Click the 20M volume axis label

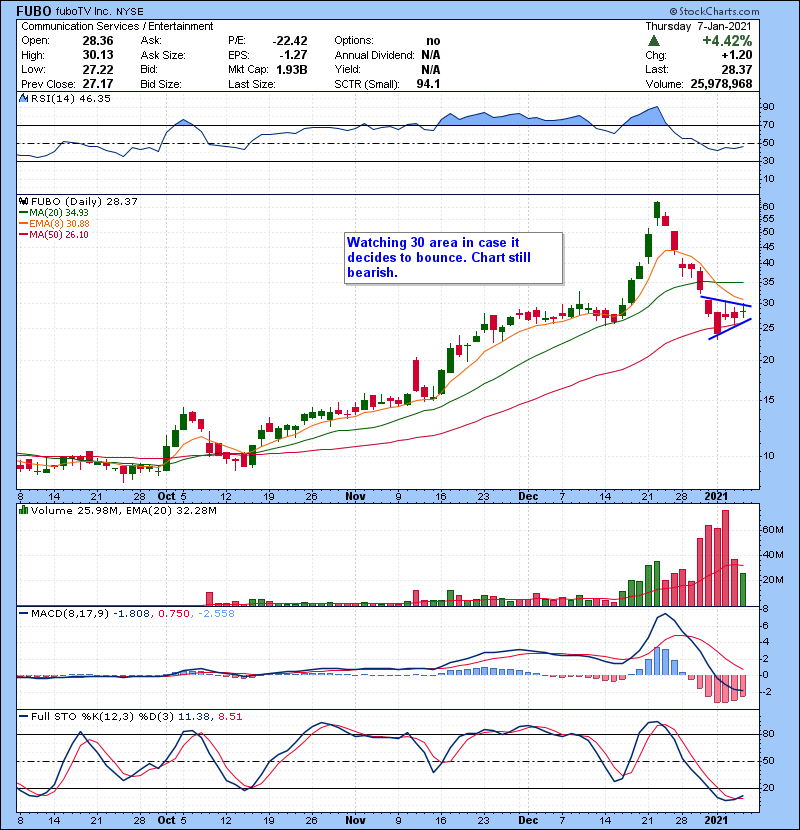[773, 580]
